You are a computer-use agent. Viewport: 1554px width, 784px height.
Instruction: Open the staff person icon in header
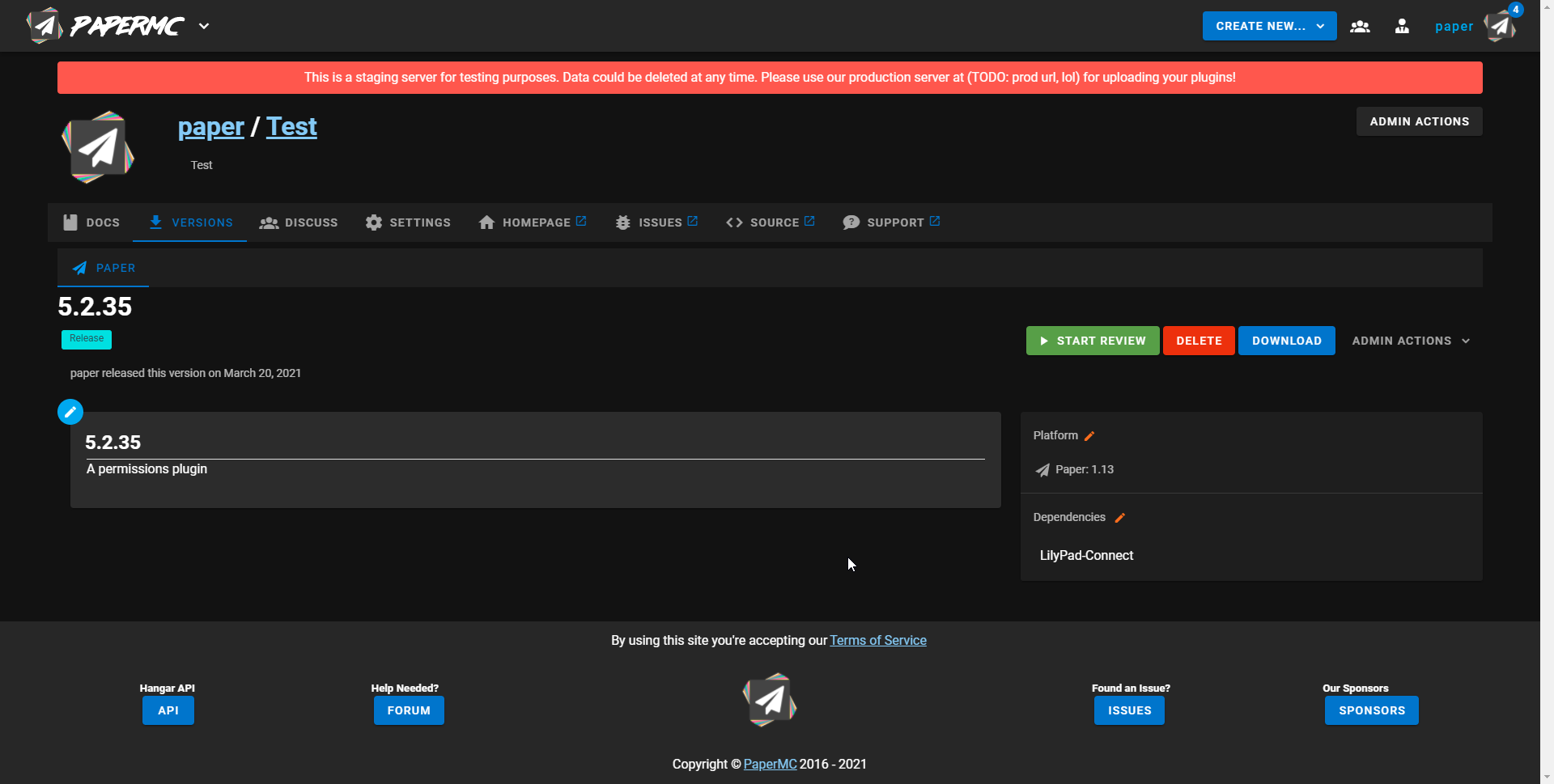tap(1402, 26)
